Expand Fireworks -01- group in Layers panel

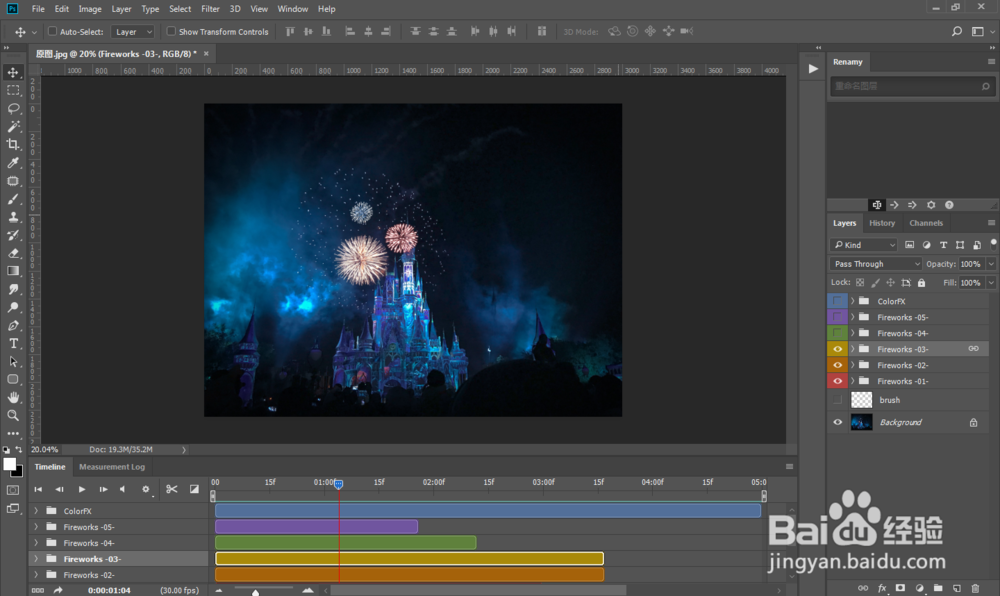(853, 381)
